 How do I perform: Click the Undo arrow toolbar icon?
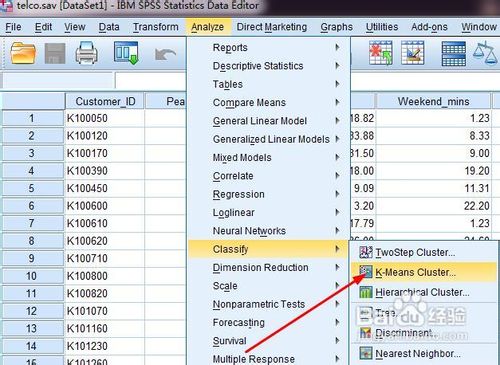(x=165, y=54)
